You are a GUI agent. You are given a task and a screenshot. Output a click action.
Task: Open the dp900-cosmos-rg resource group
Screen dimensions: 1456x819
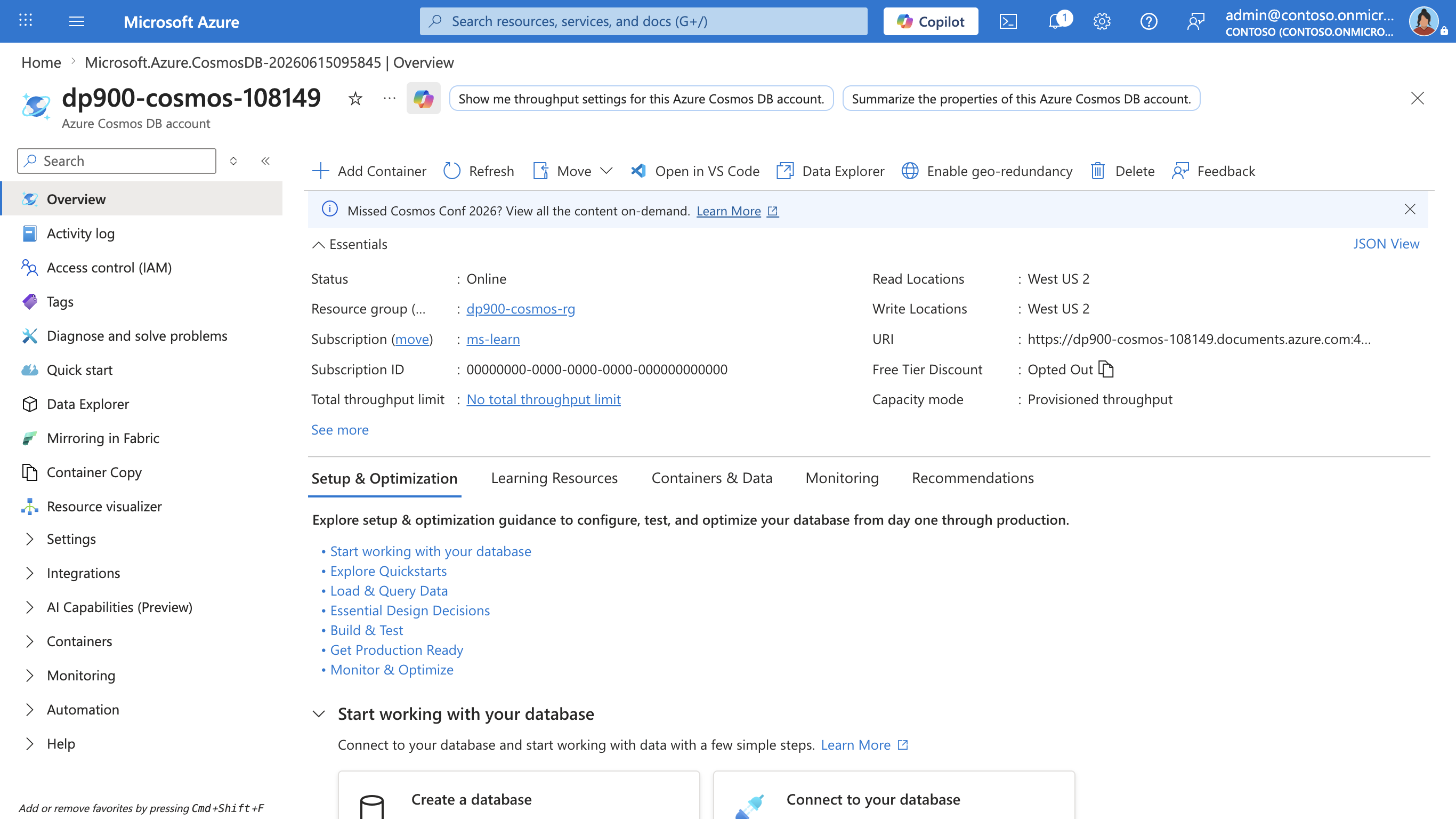pyautogui.click(x=521, y=309)
